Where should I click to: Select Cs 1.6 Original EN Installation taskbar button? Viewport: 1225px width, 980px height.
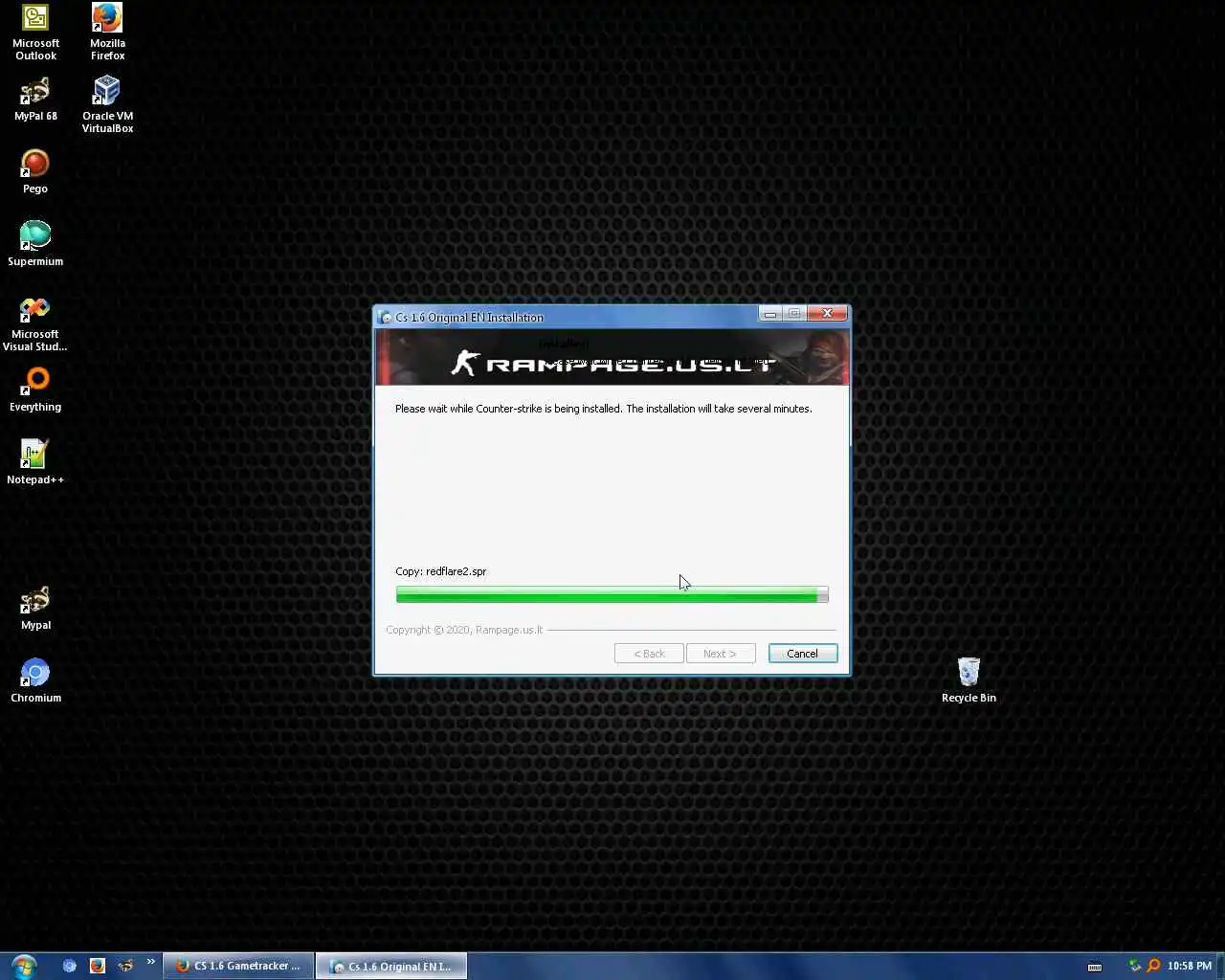click(391, 967)
